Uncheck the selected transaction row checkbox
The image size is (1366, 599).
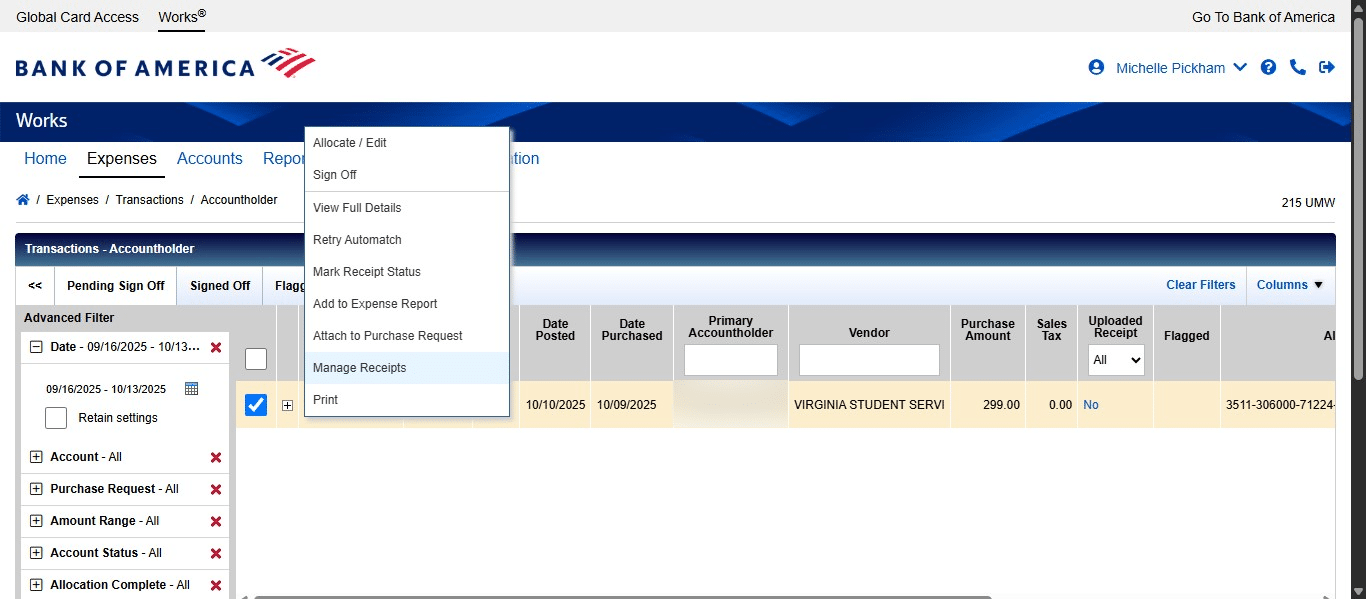256,404
